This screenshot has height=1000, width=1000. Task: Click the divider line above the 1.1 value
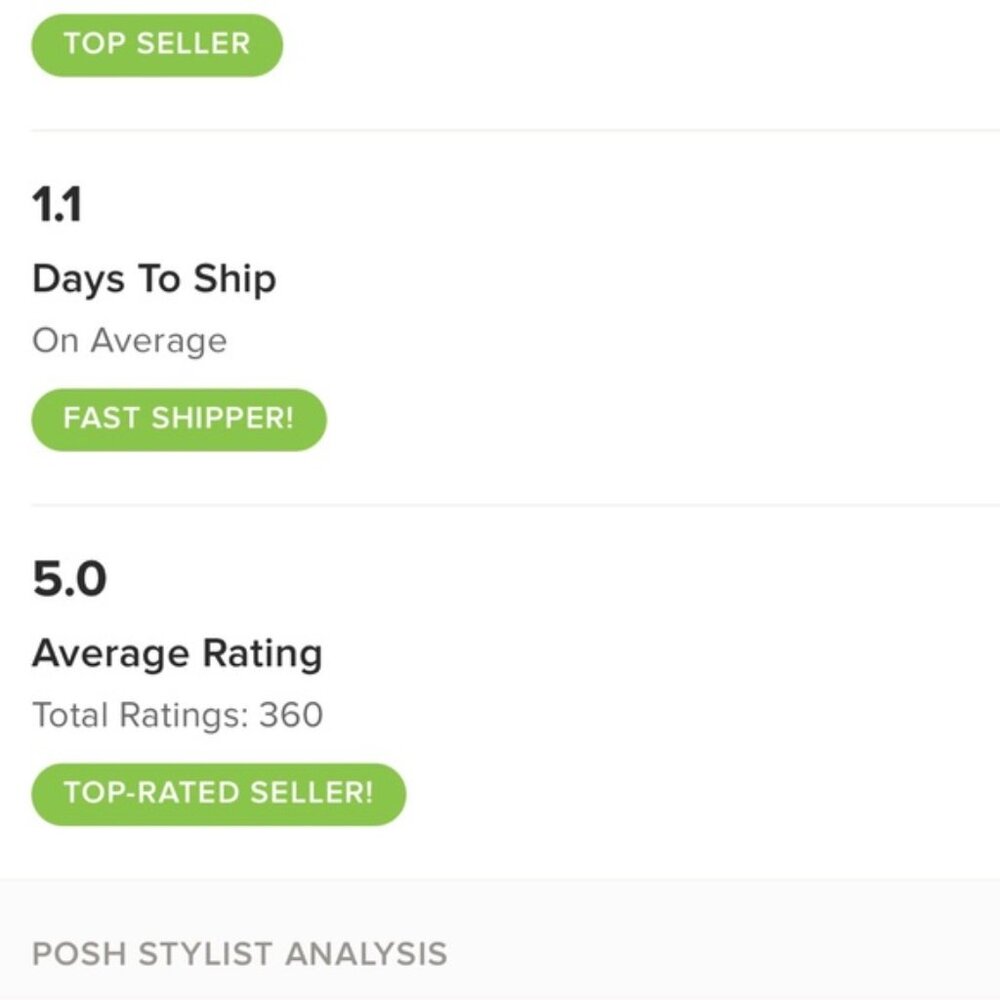pos(500,130)
